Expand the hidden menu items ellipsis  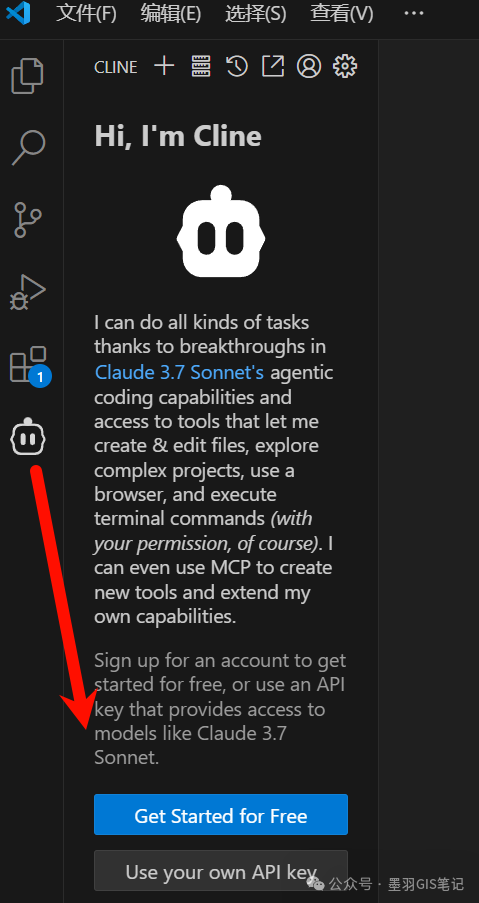414,13
